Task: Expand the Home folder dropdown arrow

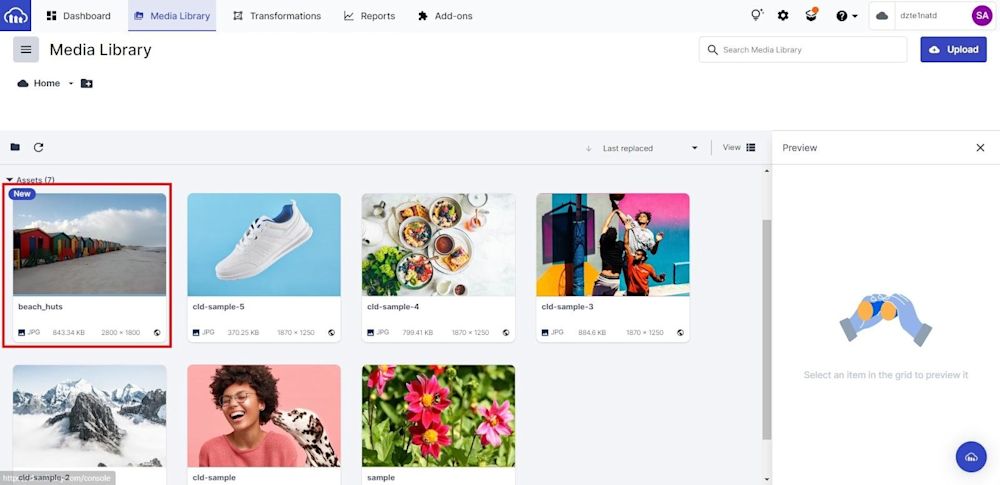Action: tap(71, 84)
